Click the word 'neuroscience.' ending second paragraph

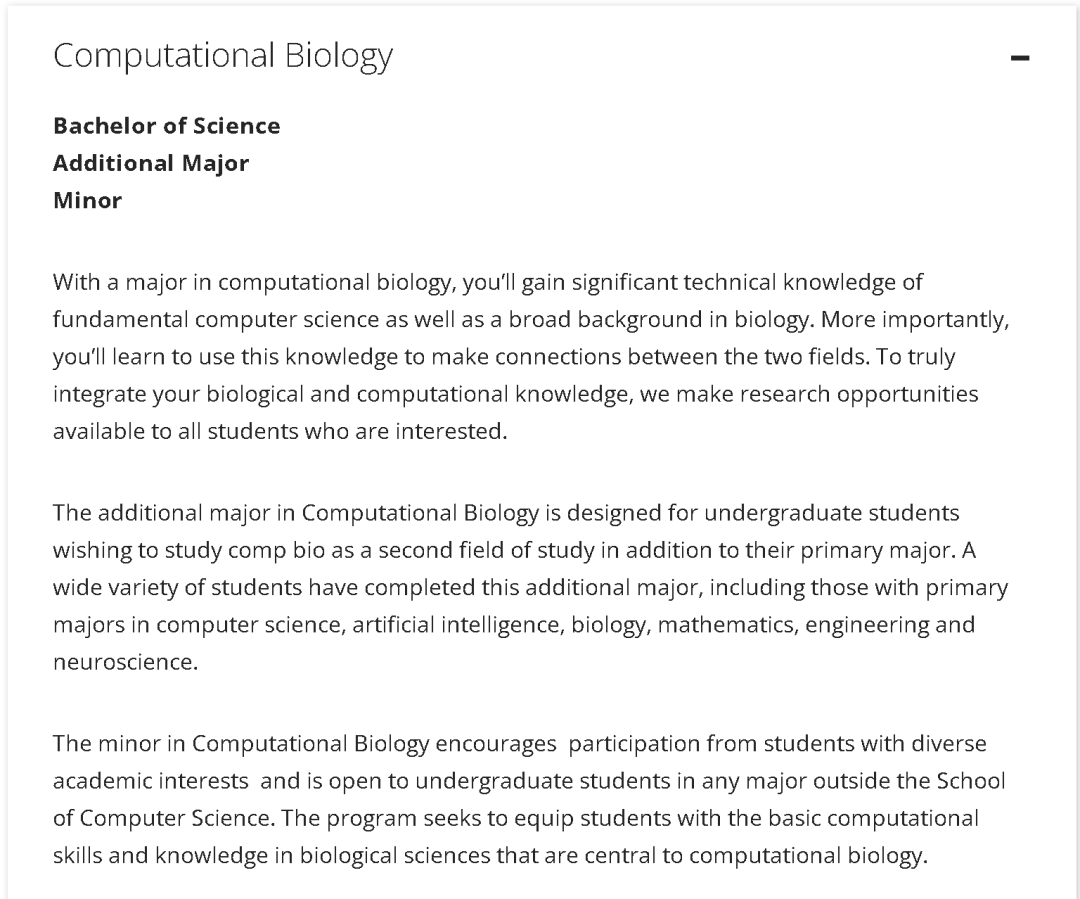coord(125,662)
